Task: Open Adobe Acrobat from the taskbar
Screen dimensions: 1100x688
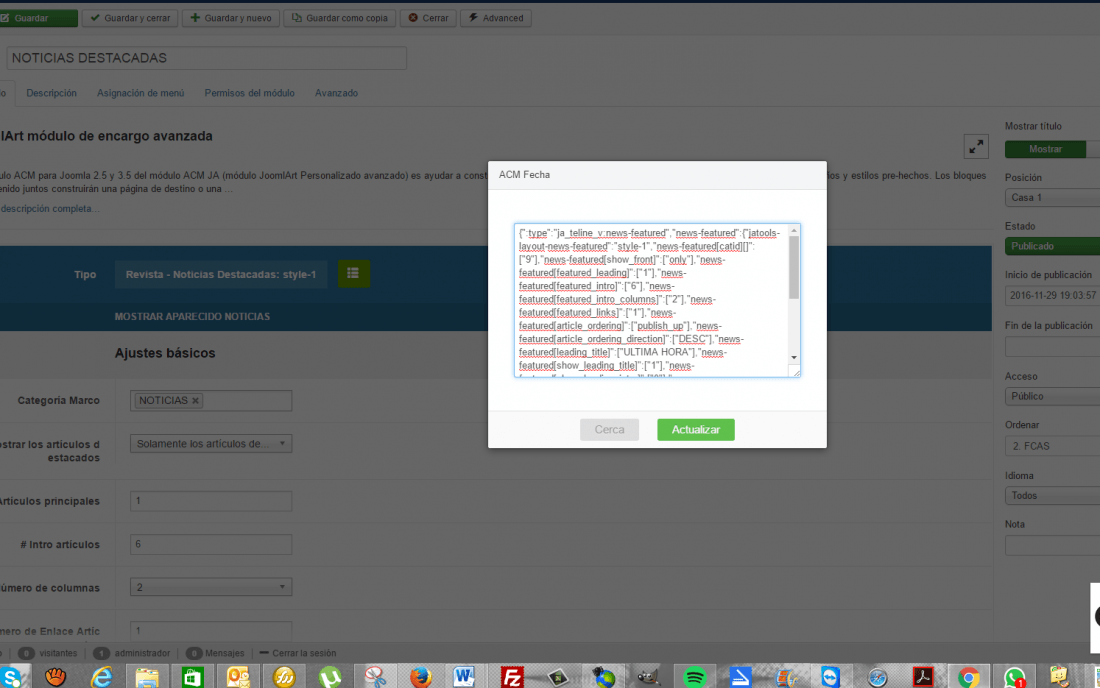Action: 923,677
